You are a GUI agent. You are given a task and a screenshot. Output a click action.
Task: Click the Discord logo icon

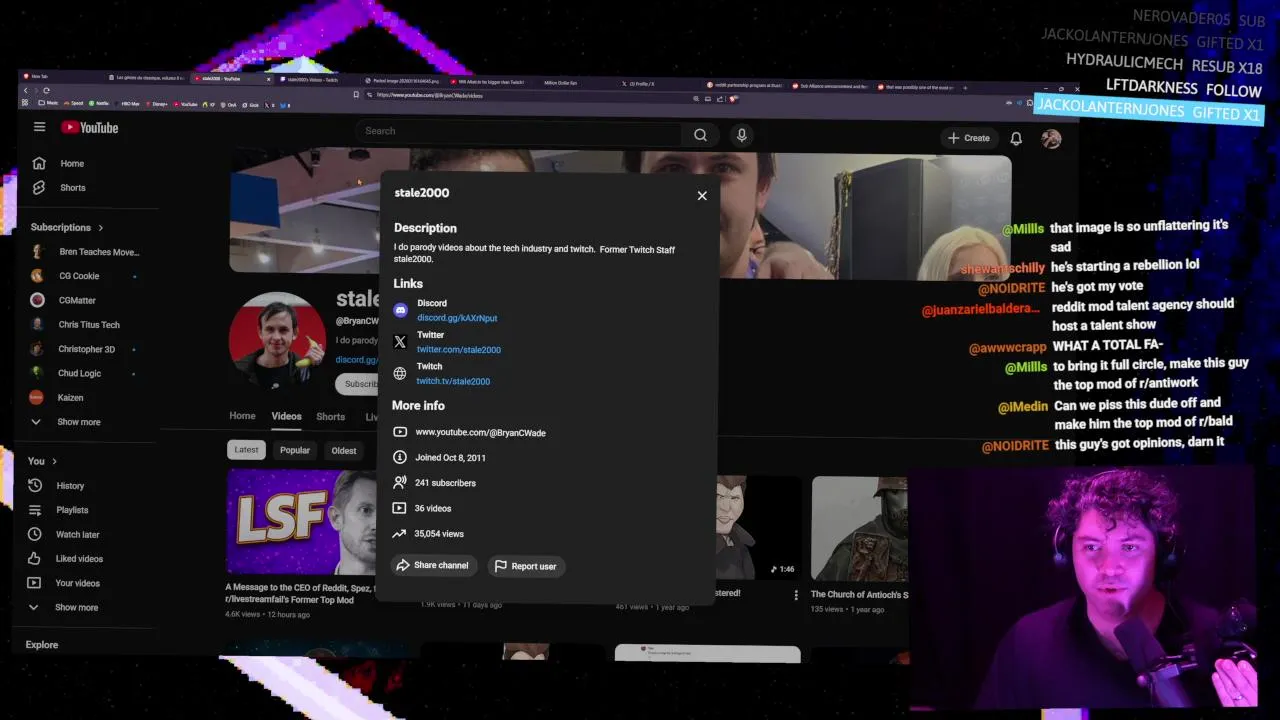[400, 311]
